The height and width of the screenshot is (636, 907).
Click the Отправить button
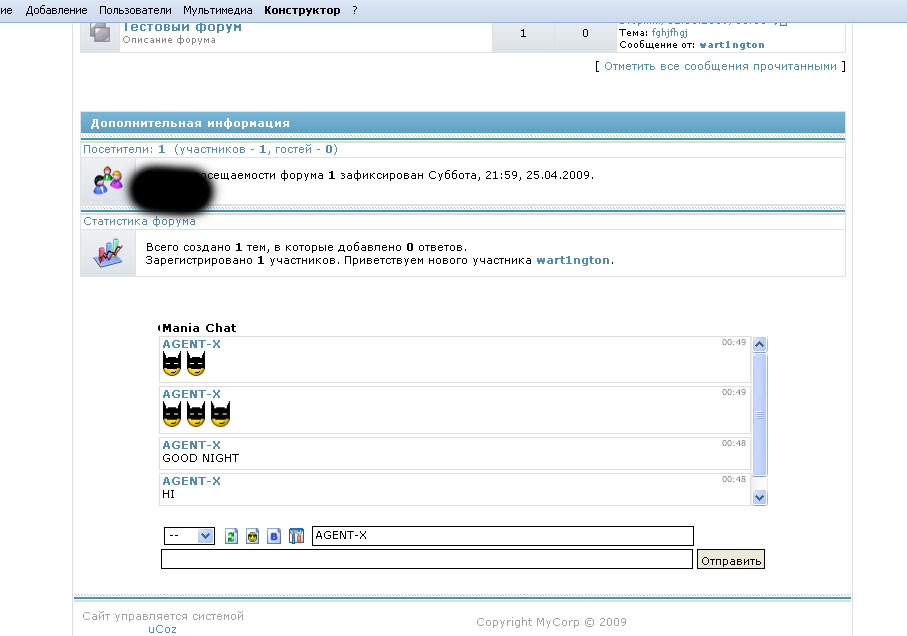click(731, 560)
